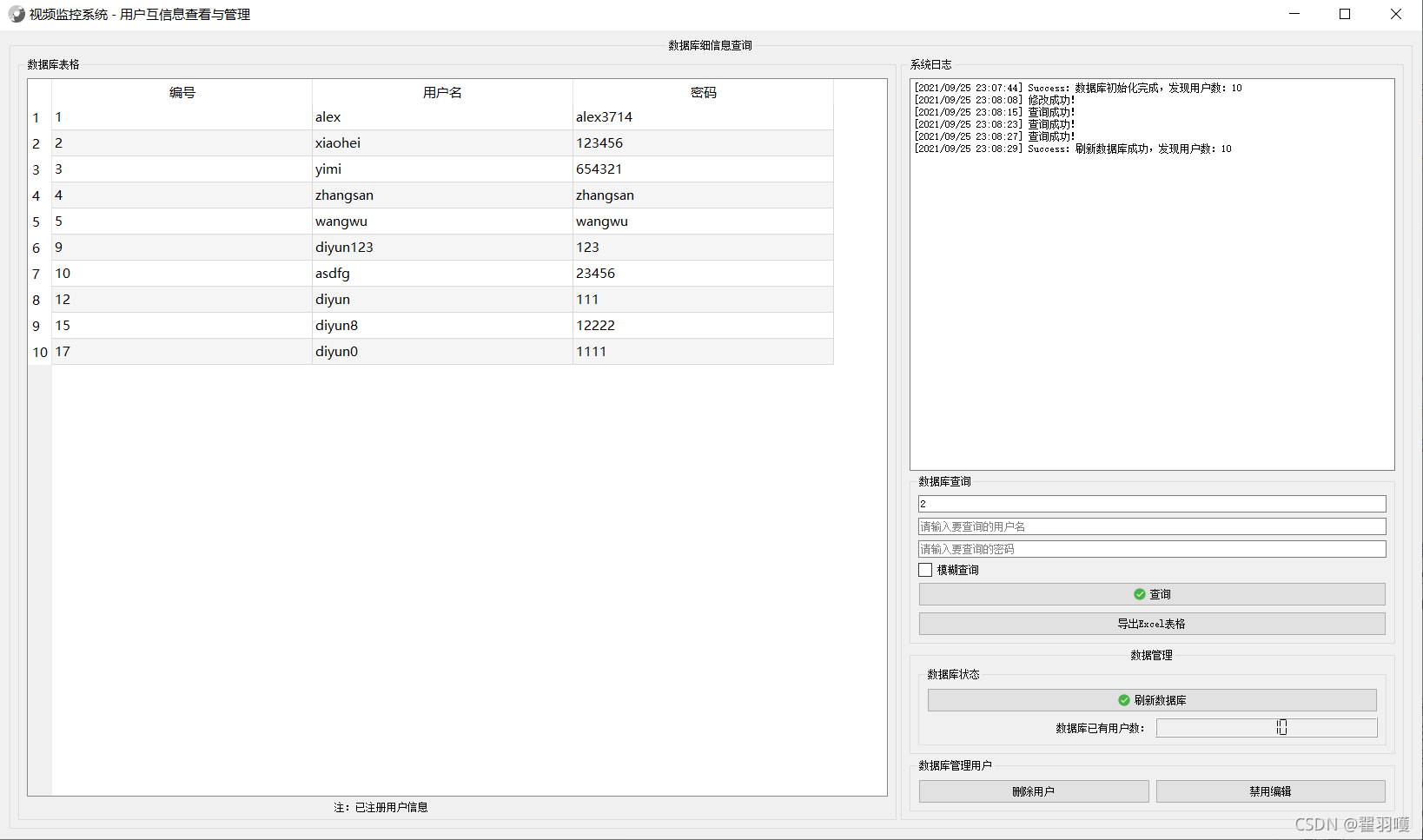Focus the ID query field containing 2

click(x=1152, y=504)
